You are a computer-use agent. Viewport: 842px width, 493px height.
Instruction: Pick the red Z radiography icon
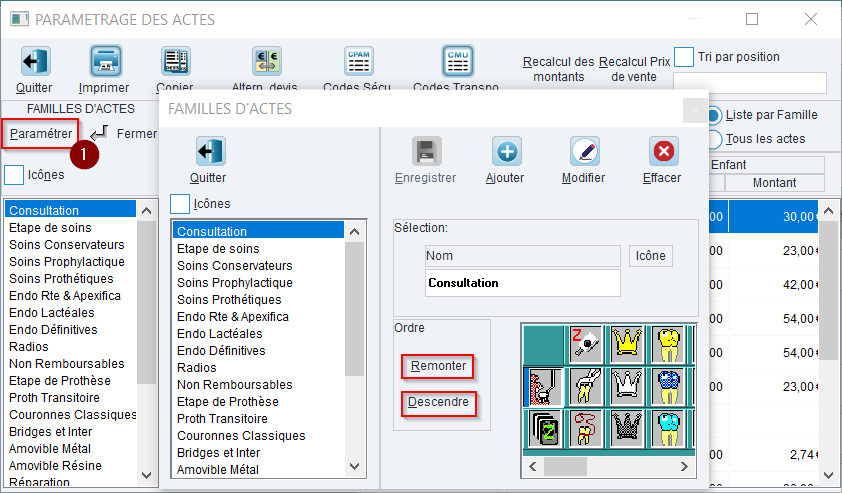[x=586, y=344]
